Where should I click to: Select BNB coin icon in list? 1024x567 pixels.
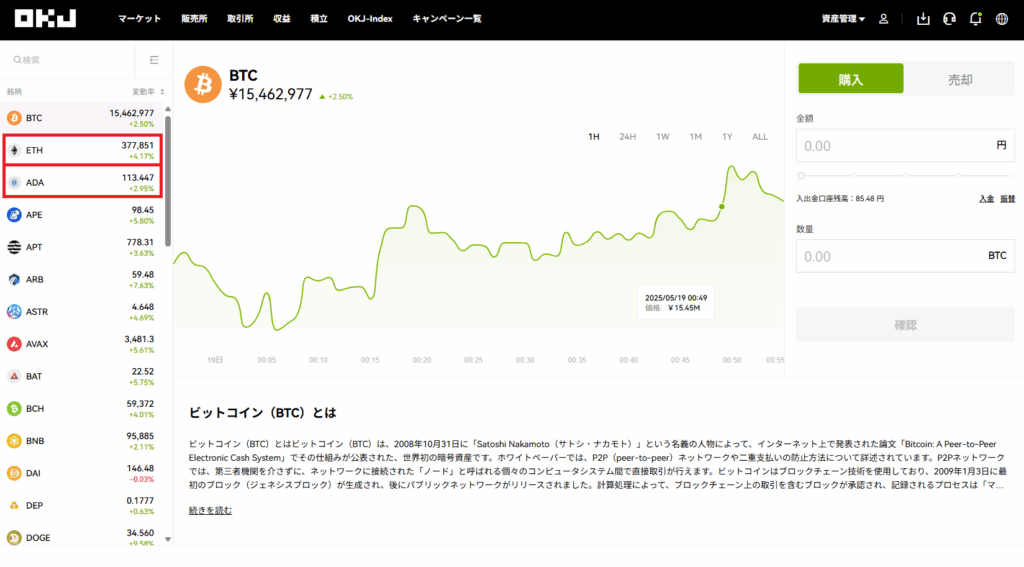[x=14, y=441]
